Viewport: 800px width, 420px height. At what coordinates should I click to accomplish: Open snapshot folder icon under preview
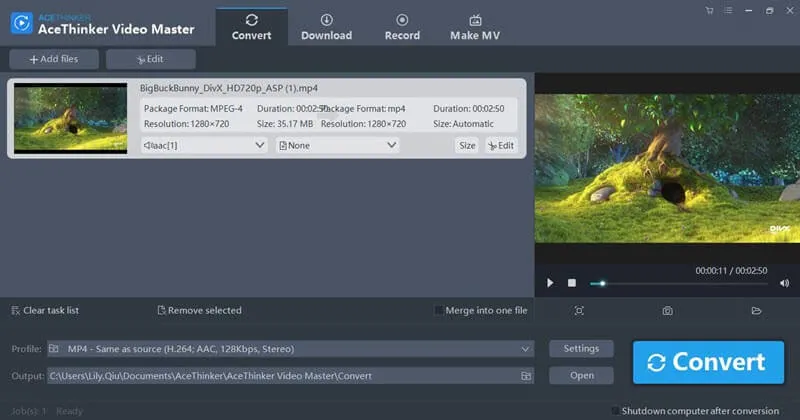(756, 311)
